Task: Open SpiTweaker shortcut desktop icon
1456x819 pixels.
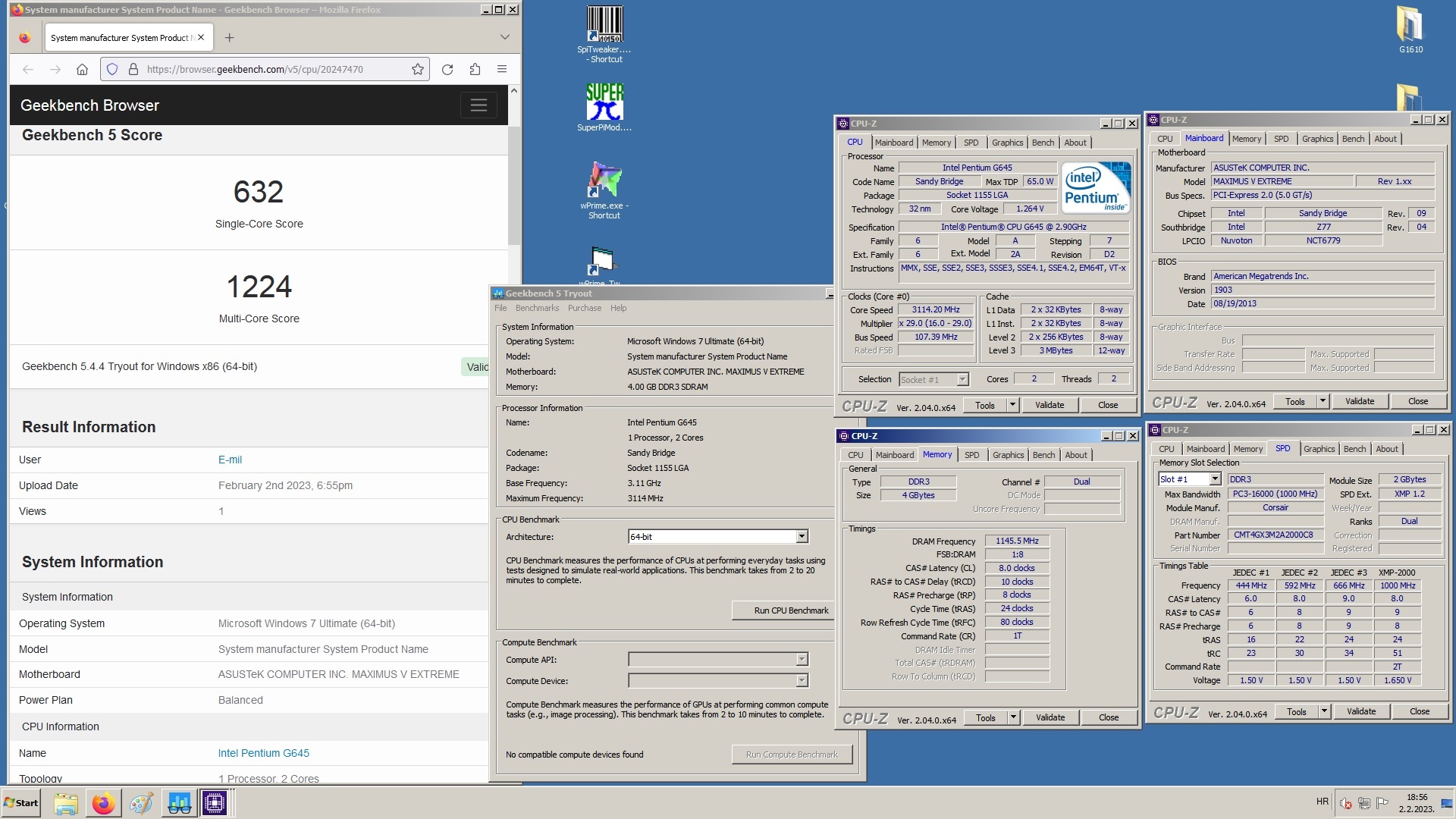Action: (x=604, y=35)
